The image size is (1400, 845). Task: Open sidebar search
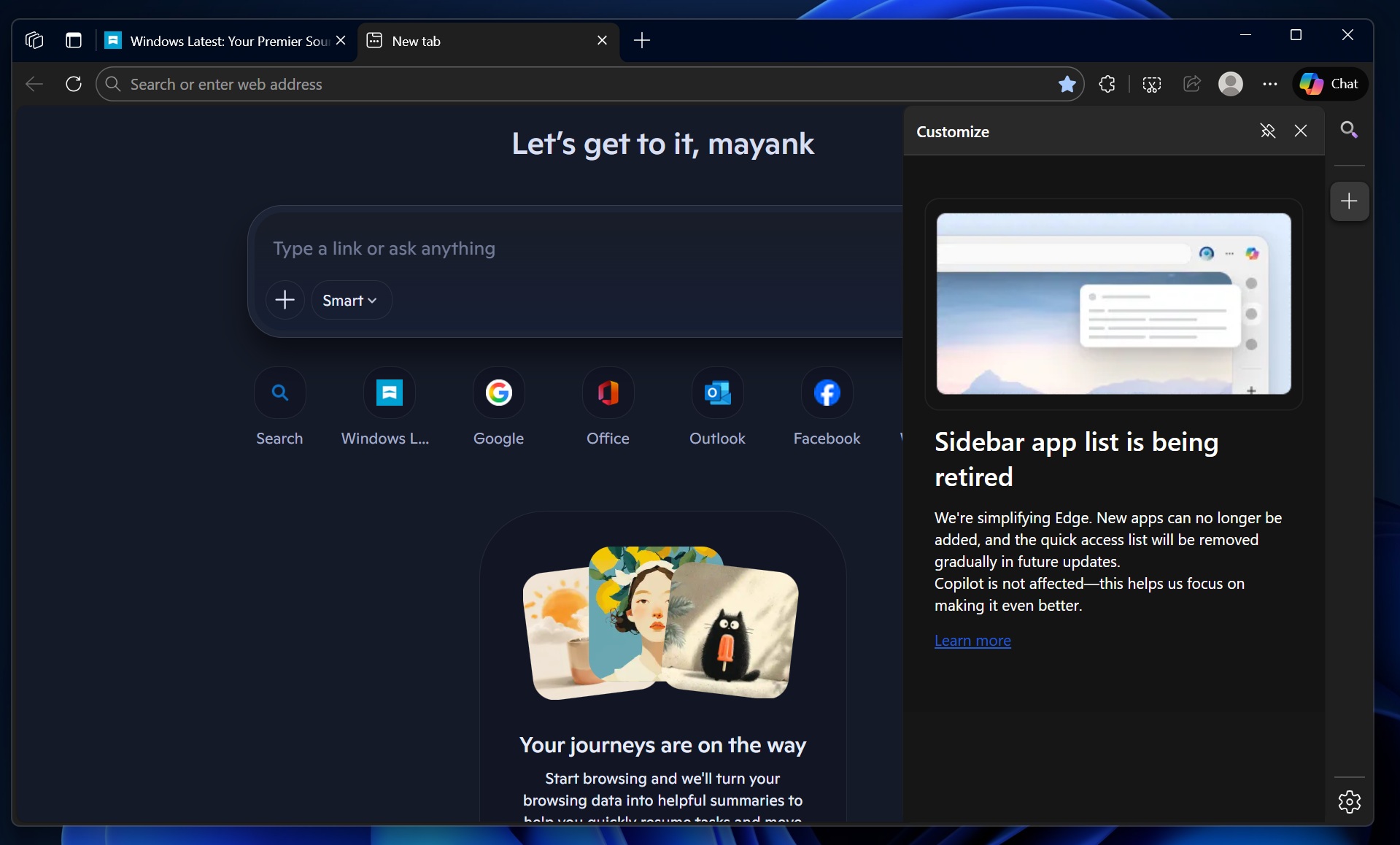1349,129
